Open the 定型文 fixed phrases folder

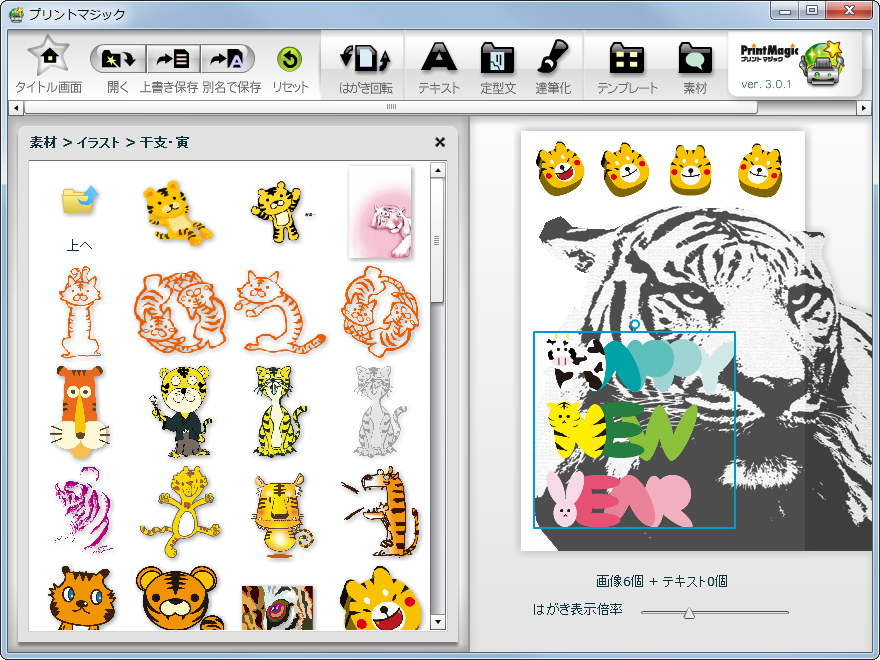pyautogui.click(x=497, y=58)
